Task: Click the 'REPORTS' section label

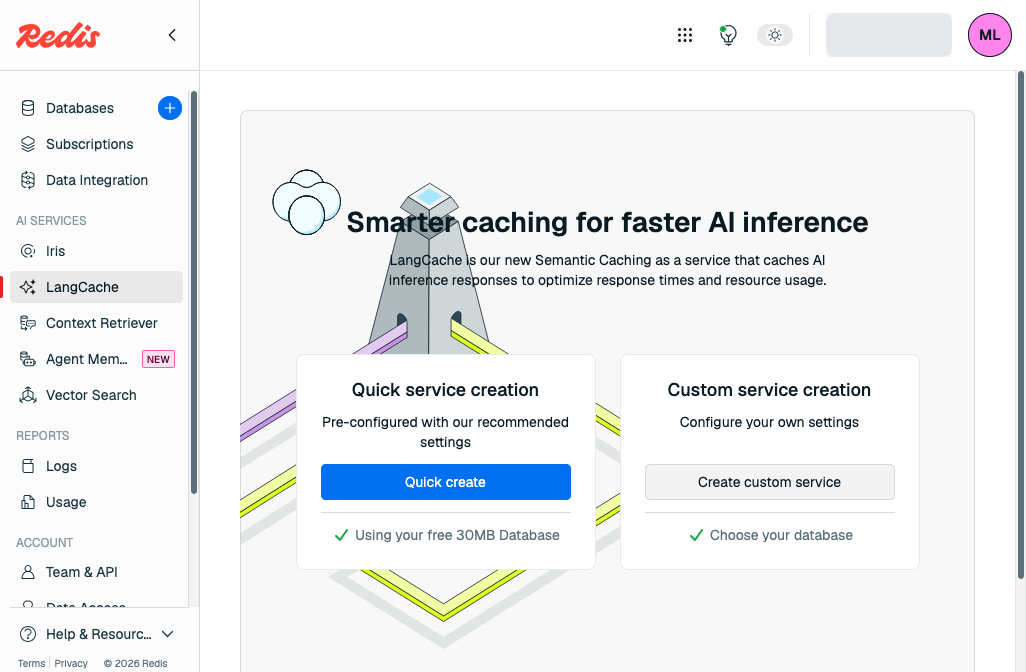Action: (43, 436)
